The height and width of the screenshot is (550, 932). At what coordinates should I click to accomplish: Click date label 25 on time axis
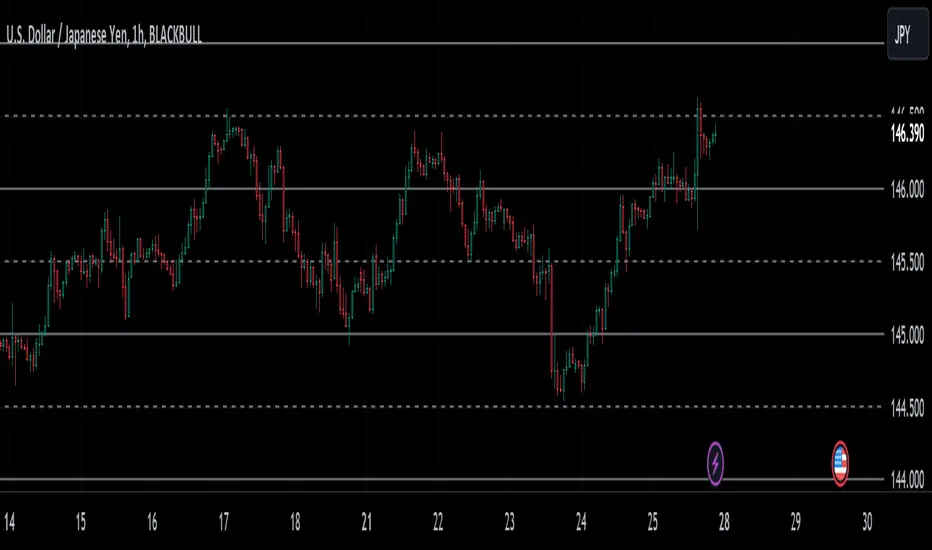(653, 522)
